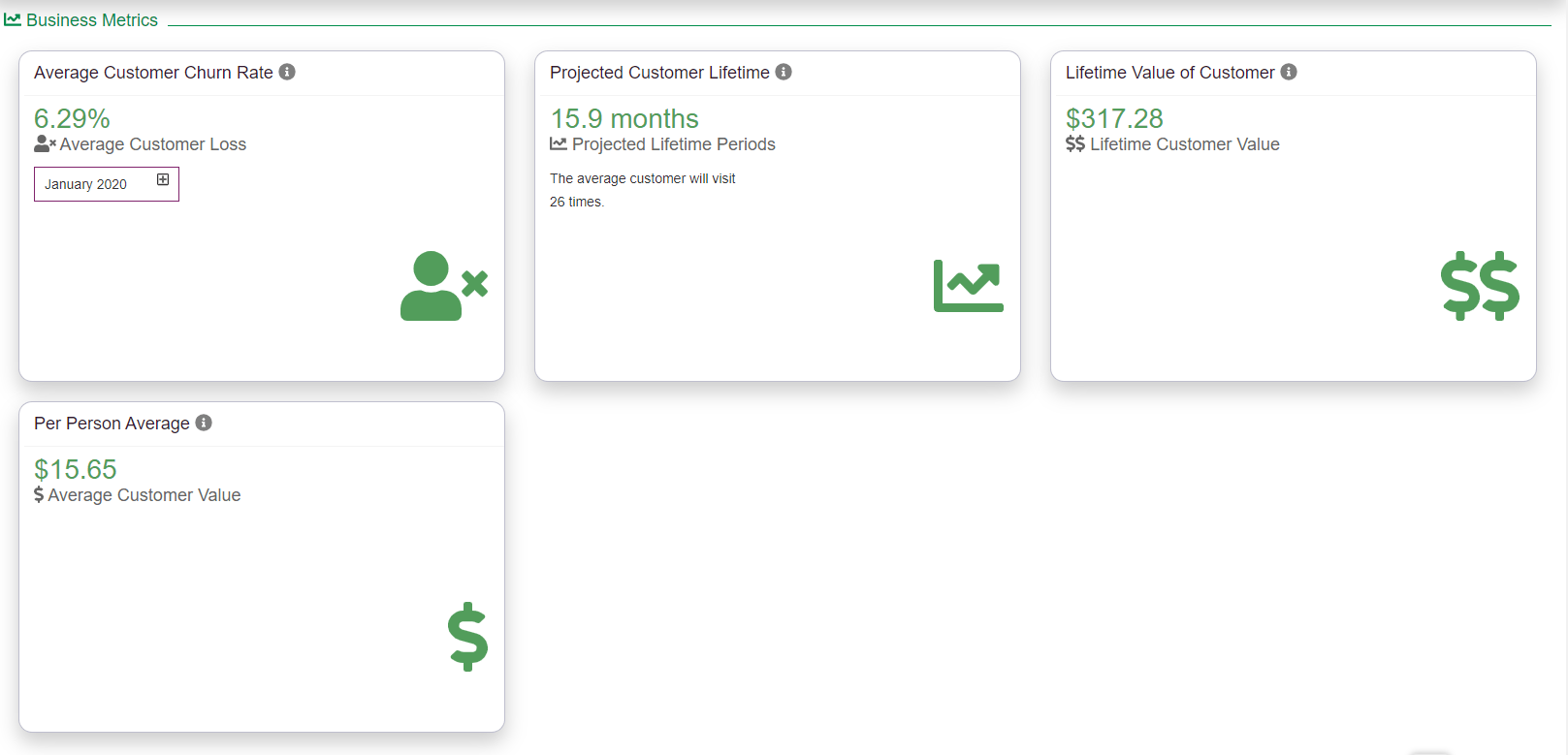The image size is (1568, 755).
Task: Click small chart icon beside Projected Lifetime Periods
Action: [559, 144]
